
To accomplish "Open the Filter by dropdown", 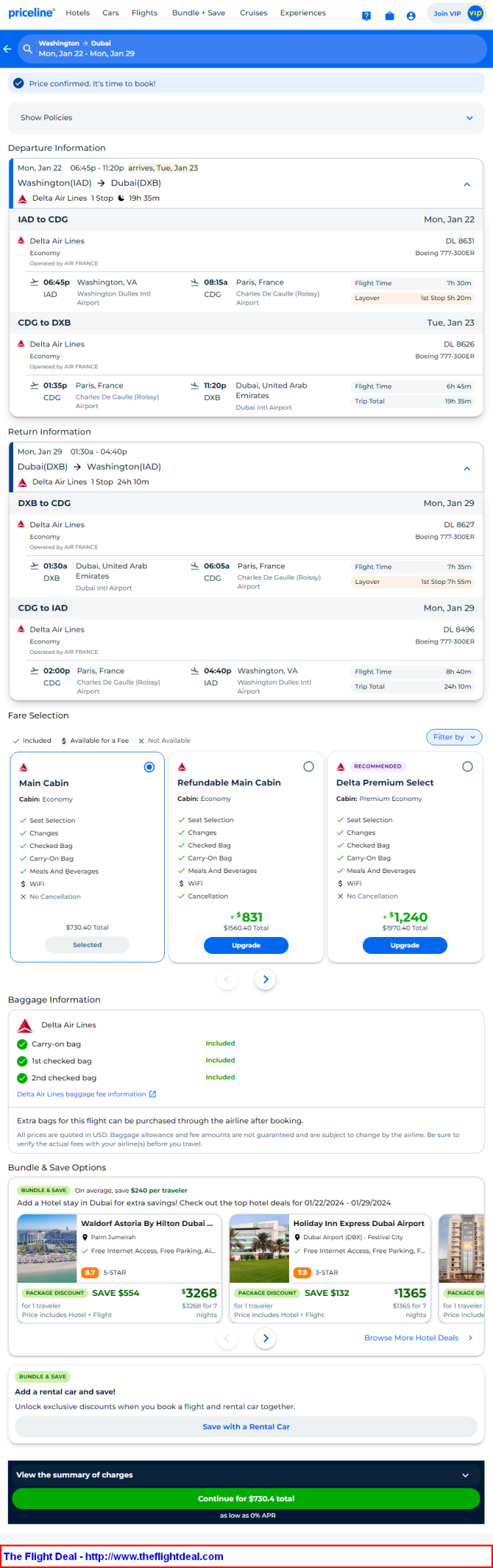I will click(454, 737).
